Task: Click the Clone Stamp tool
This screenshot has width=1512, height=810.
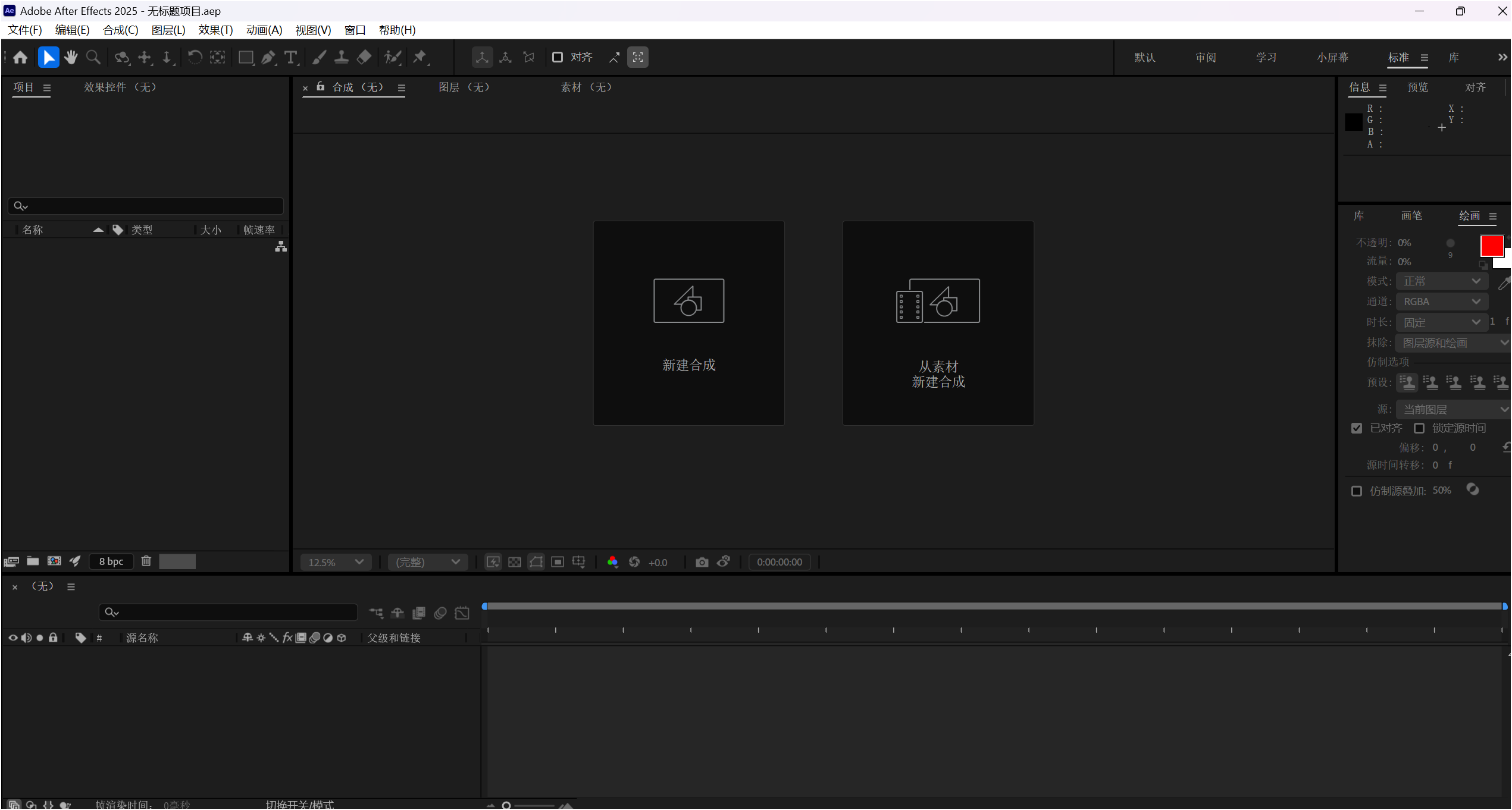Action: click(341, 57)
